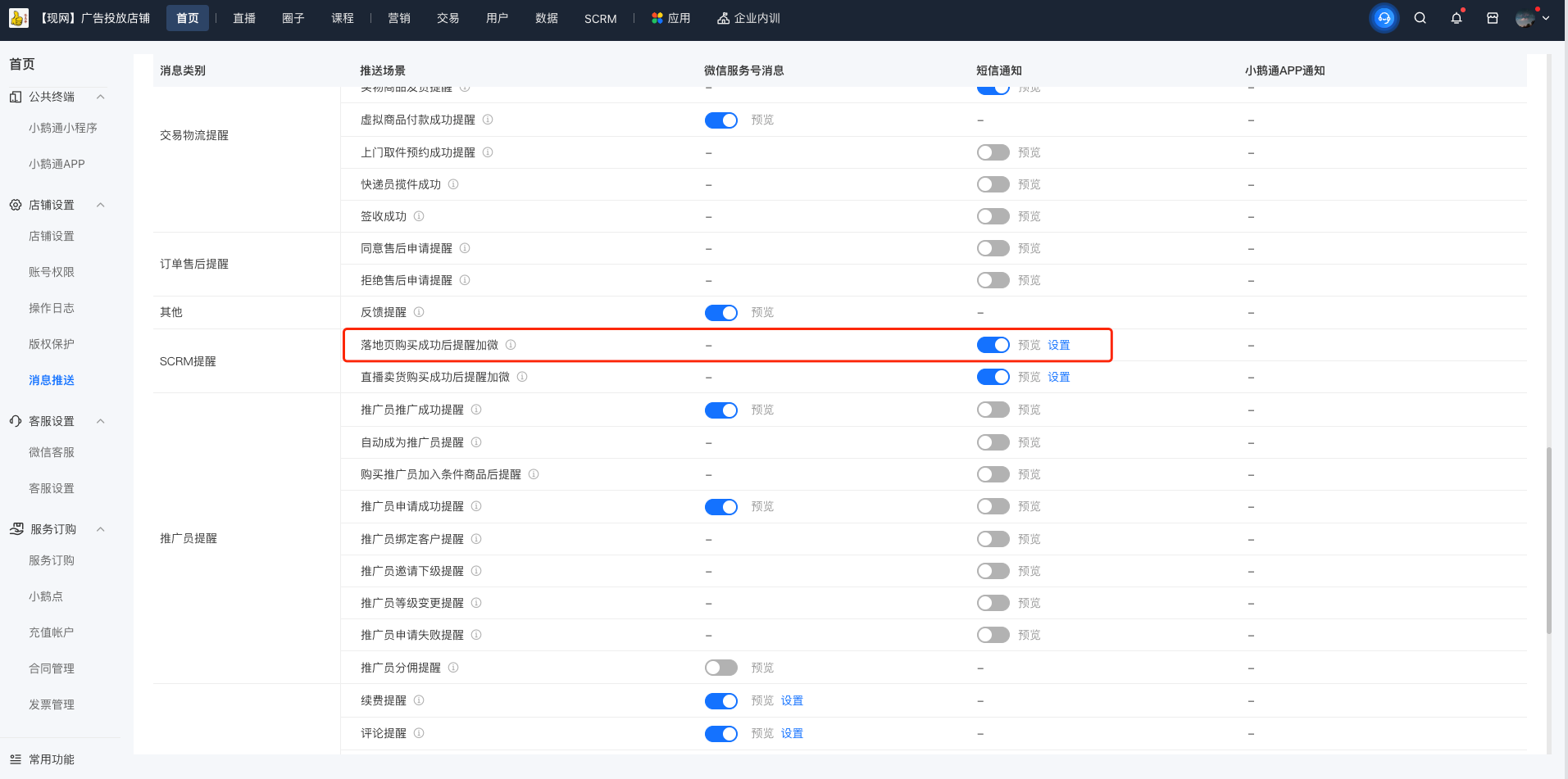The width and height of the screenshot is (1568, 779).
Task: Enable SMS toggle for 上门取件预约成功提醒
Action: pyautogui.click(x=993, y=152)
